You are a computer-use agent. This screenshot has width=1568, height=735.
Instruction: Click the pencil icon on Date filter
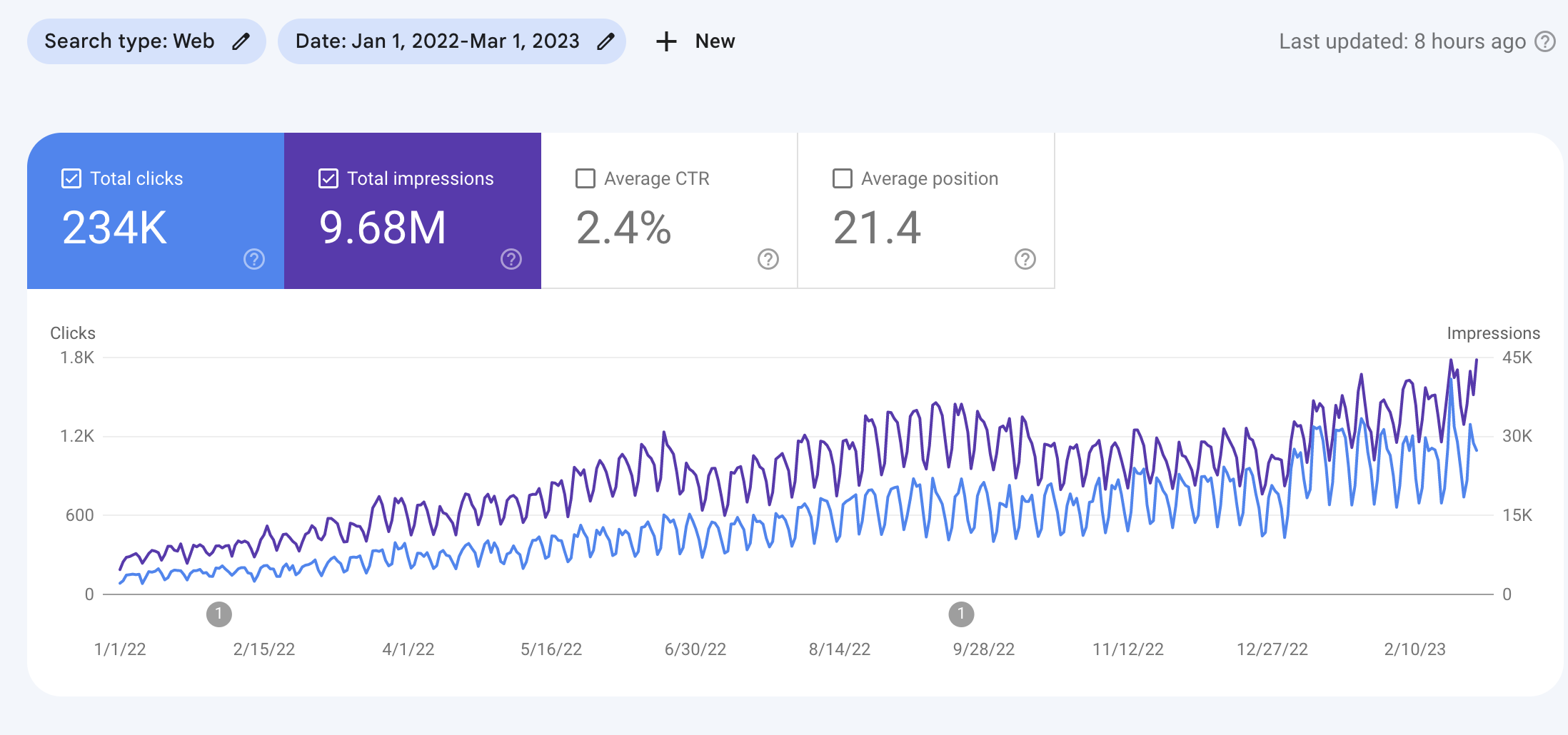(x=605, y=41)
